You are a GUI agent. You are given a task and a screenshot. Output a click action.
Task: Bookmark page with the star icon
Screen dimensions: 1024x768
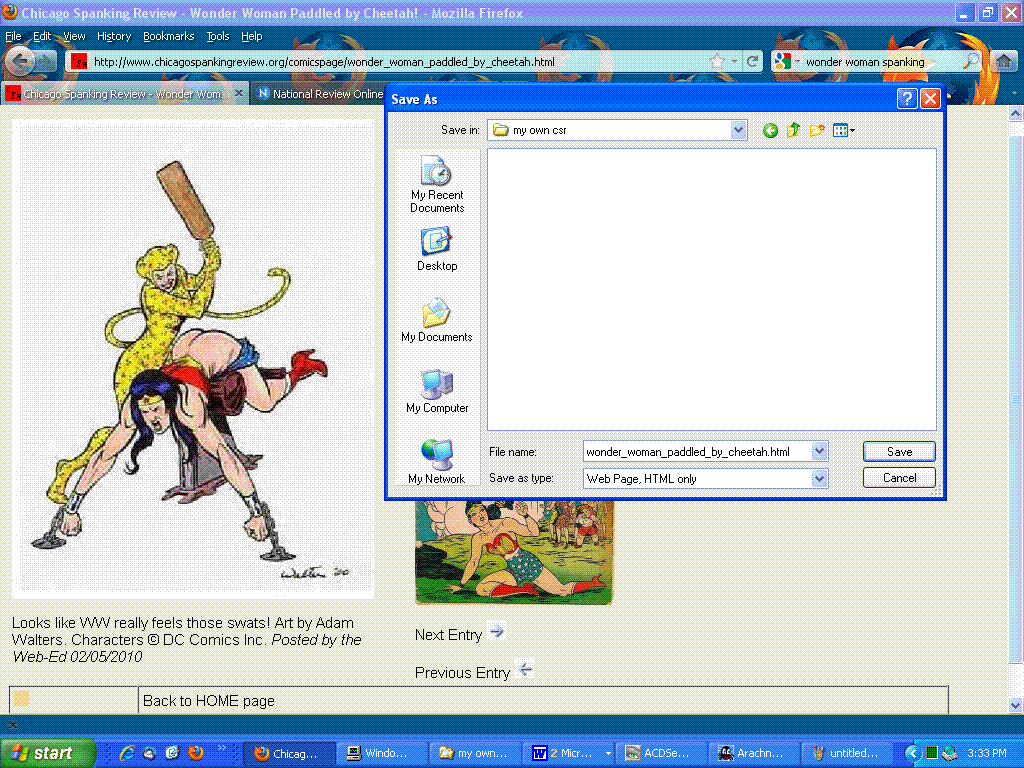717,62
